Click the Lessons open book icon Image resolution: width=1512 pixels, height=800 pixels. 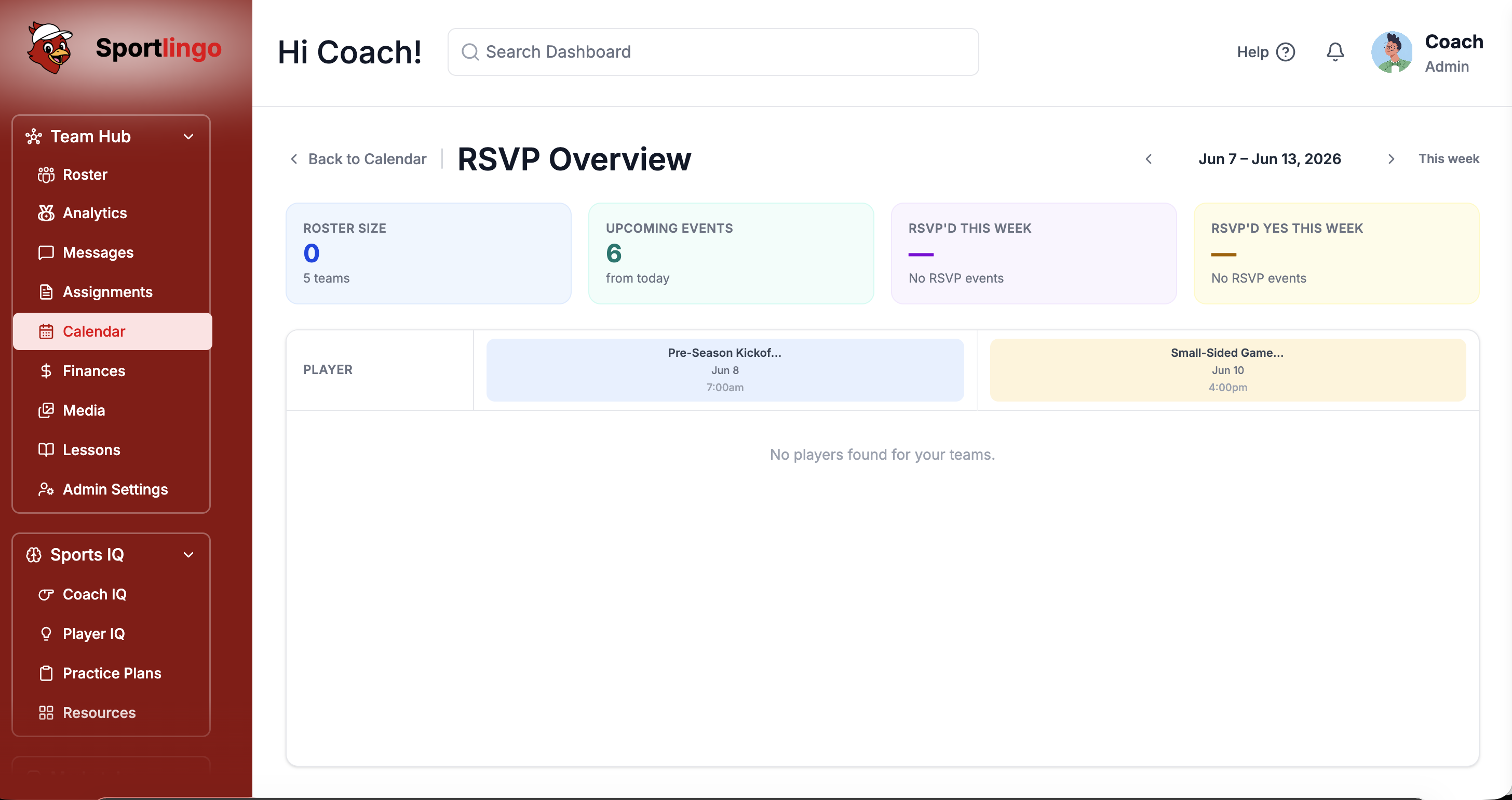[46, 449]
